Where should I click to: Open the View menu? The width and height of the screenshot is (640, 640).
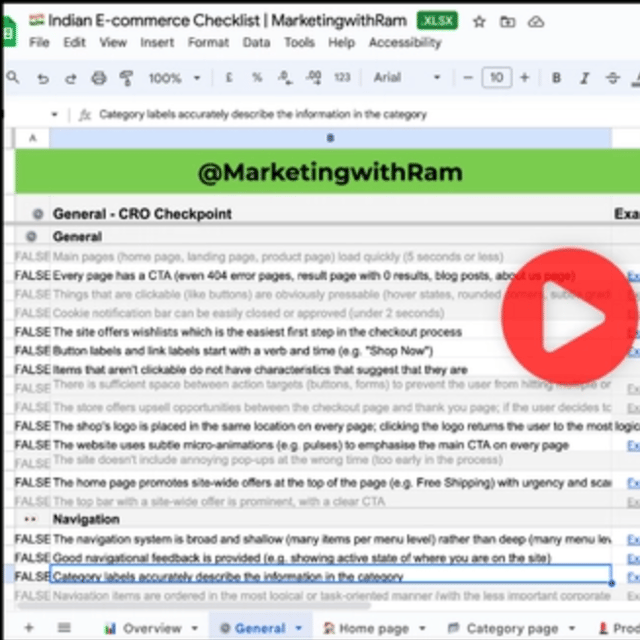click(x=113, y=42)
